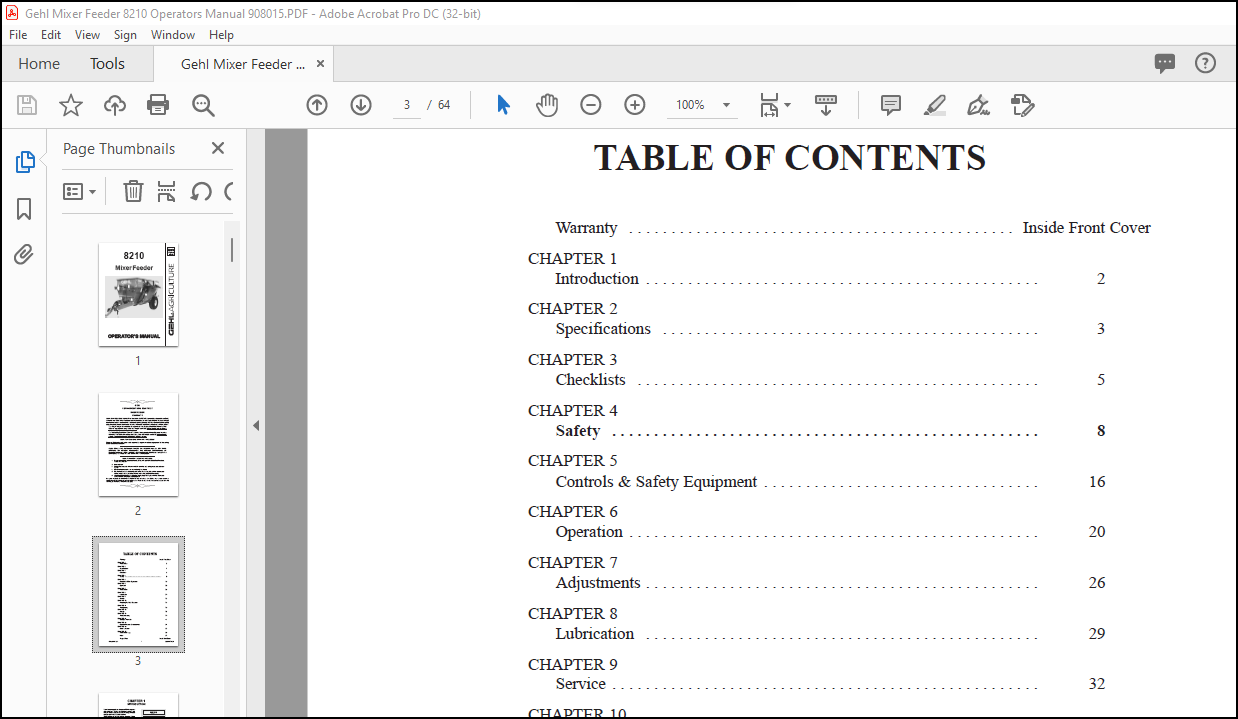
Task: Click the thumbnail panel scrollbar
Action: coord(232,250)
